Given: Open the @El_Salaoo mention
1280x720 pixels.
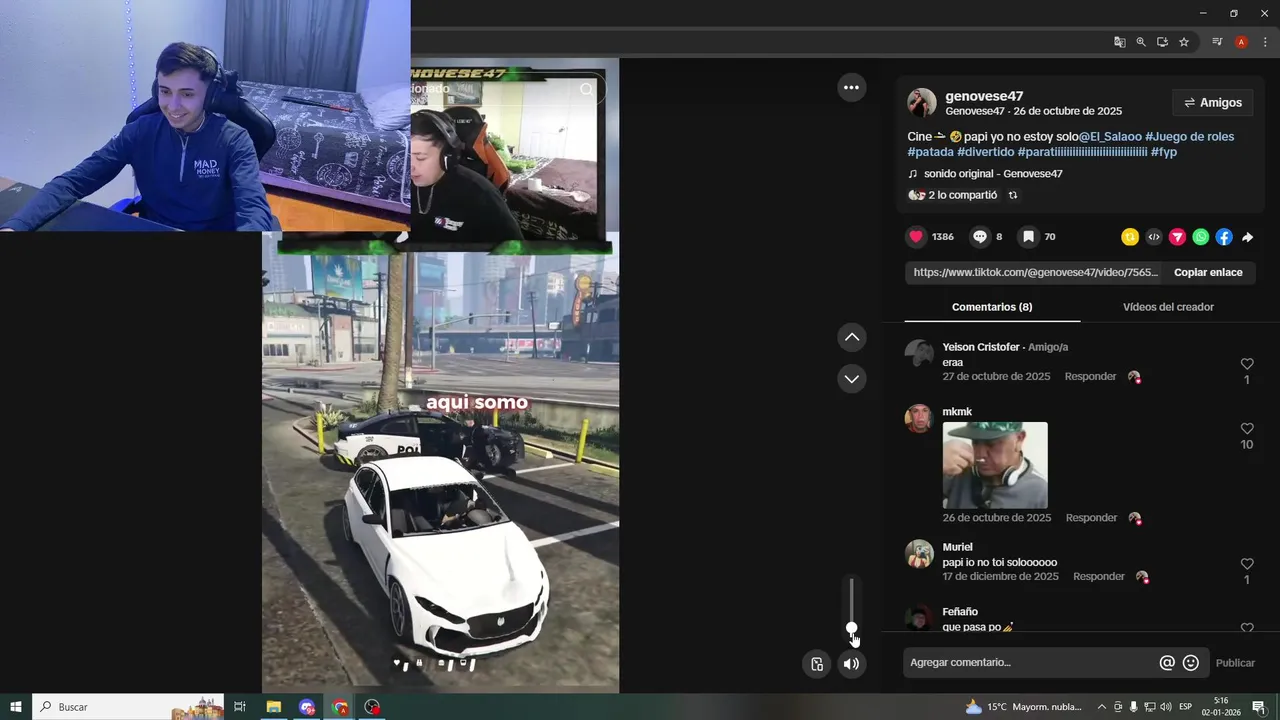Looking at the screenshot, I should 1110,136.
